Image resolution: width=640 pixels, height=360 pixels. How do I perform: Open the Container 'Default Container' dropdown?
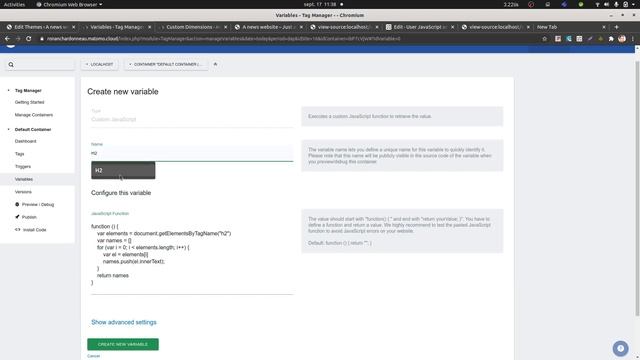pyautogui.click(x=166, y=64)
